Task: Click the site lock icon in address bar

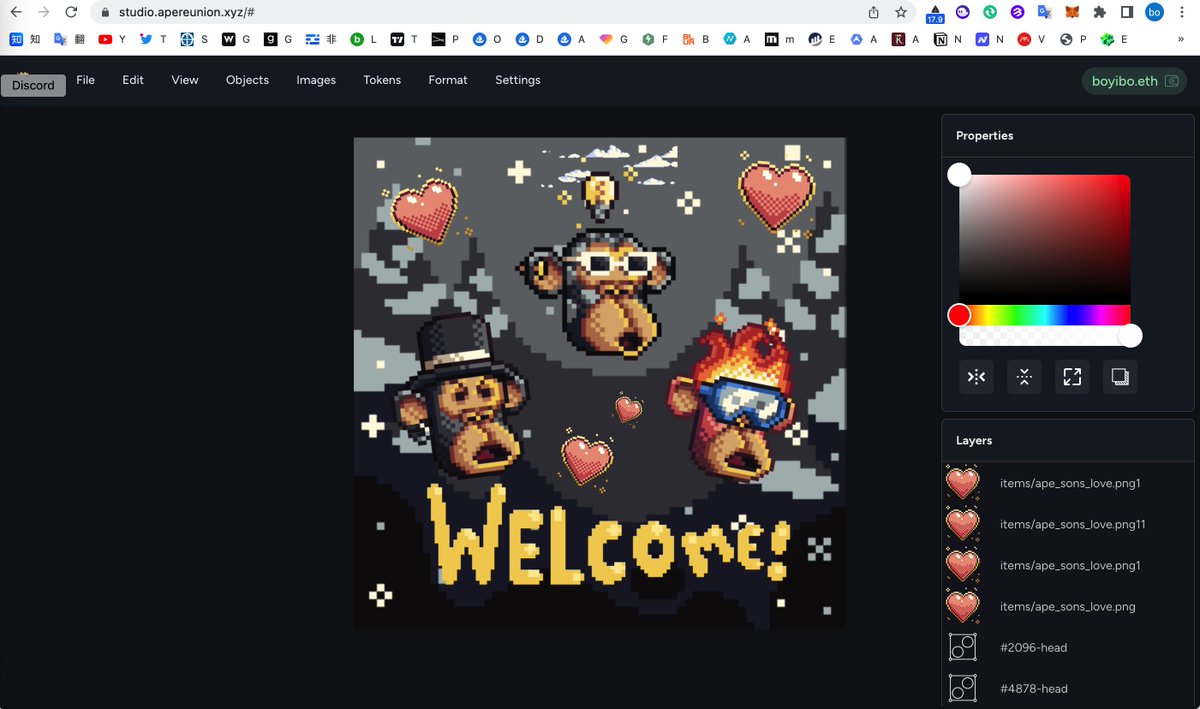Action: (106, 12)
